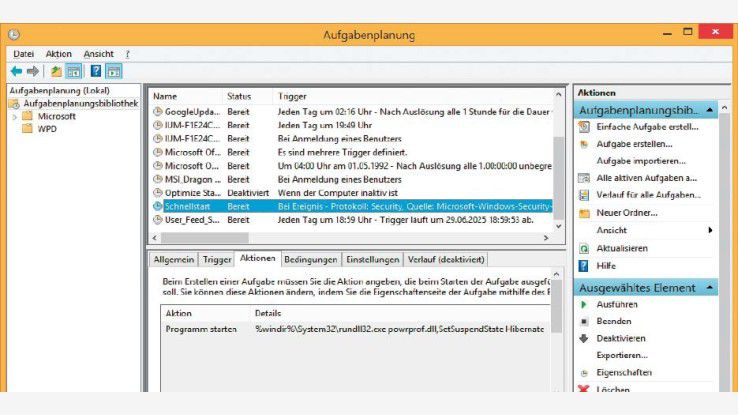This screenshot has height=415, width=738.
Task: Click Aufgabe importieren action link
Action: click(x=634, y=160)
